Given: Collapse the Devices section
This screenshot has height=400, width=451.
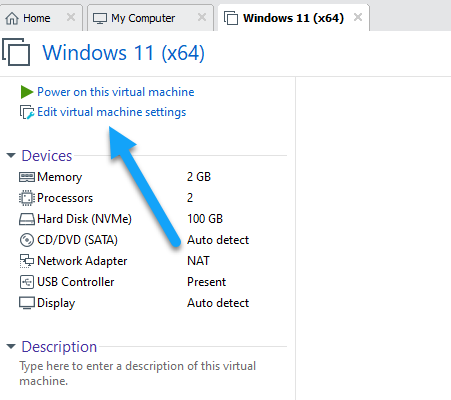Looking at the screenshot, I should 11,155.
